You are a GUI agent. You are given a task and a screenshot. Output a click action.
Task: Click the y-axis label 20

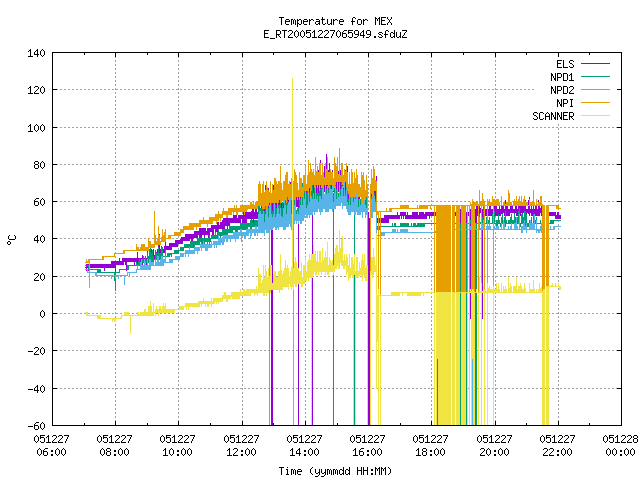pyautogui.click(x=40, y=277)
